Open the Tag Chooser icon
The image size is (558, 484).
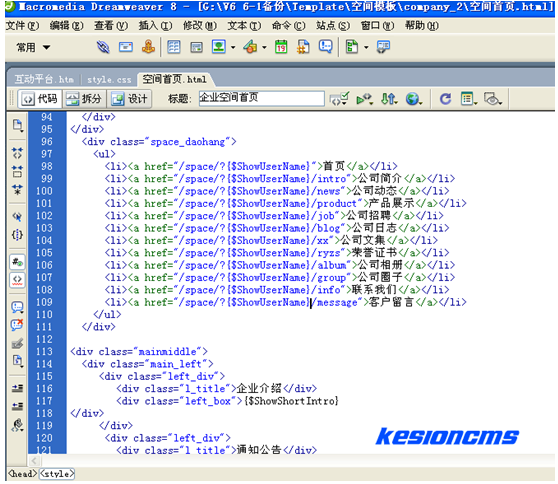tap(383, 47)
